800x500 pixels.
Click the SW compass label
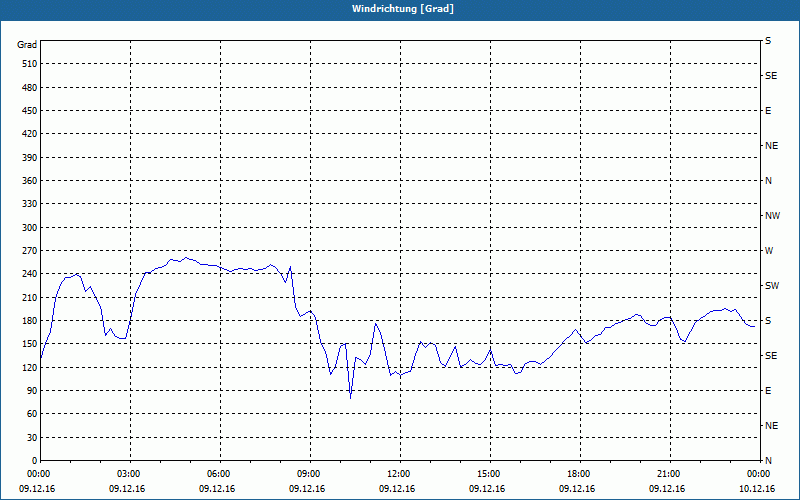click(772, 286)
